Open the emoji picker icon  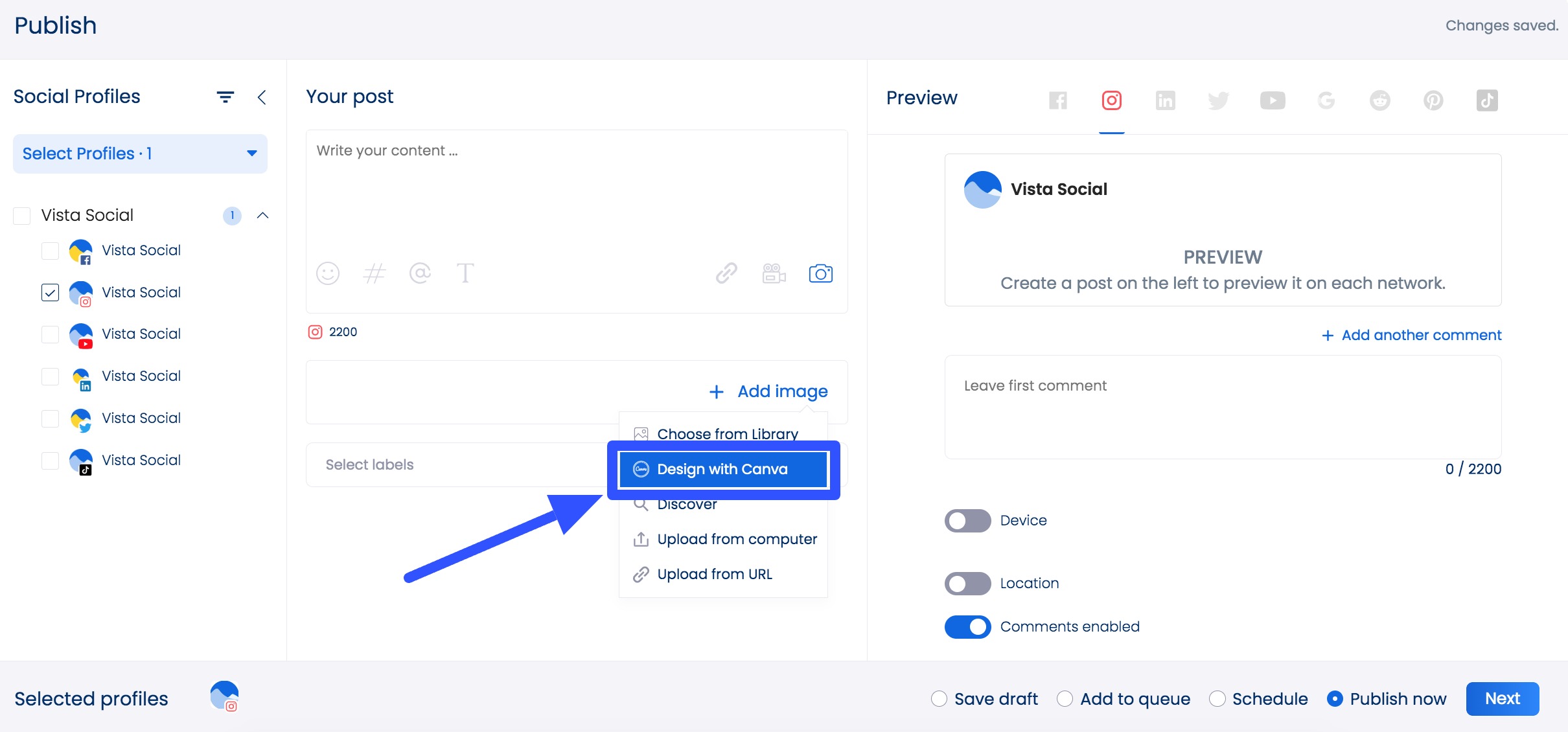pos(327,273)
